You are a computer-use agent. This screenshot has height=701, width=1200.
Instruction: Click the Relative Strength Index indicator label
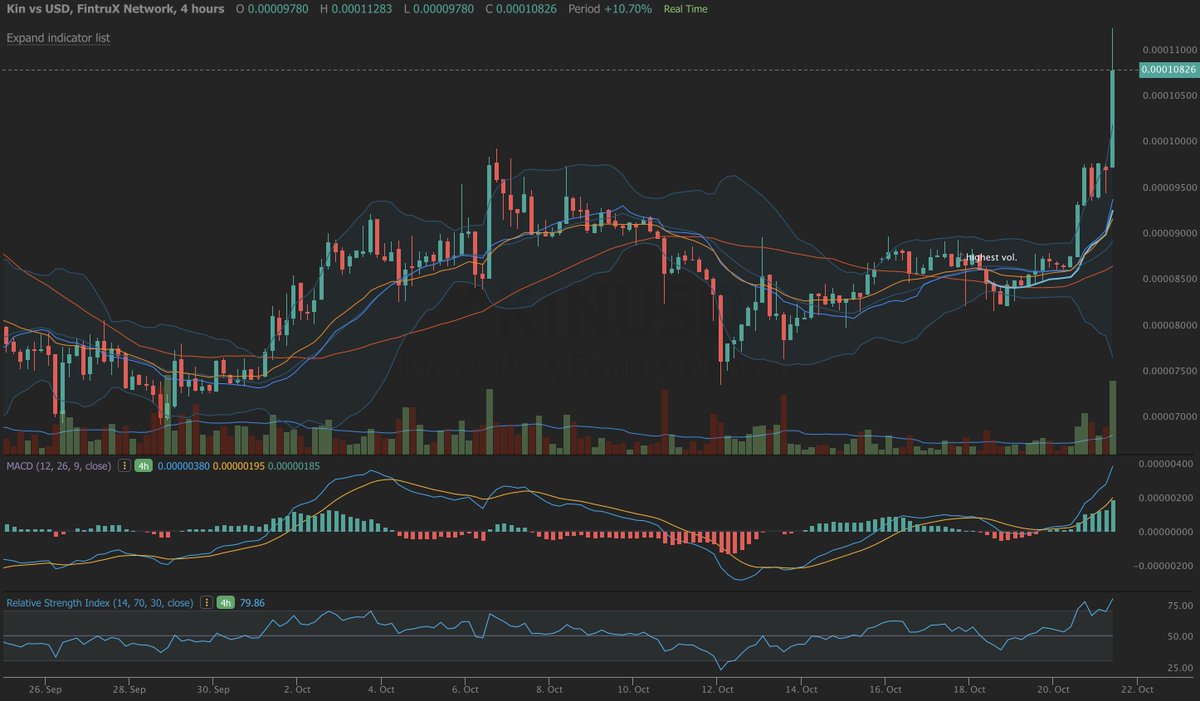(x=100, y=603)
